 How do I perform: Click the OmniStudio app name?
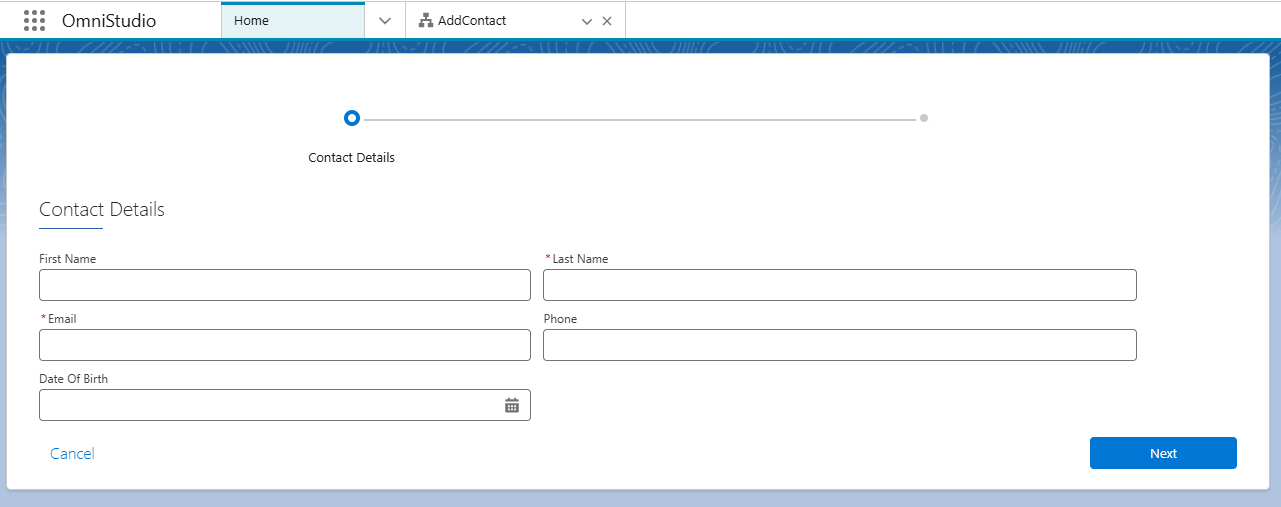click(109, 21)
